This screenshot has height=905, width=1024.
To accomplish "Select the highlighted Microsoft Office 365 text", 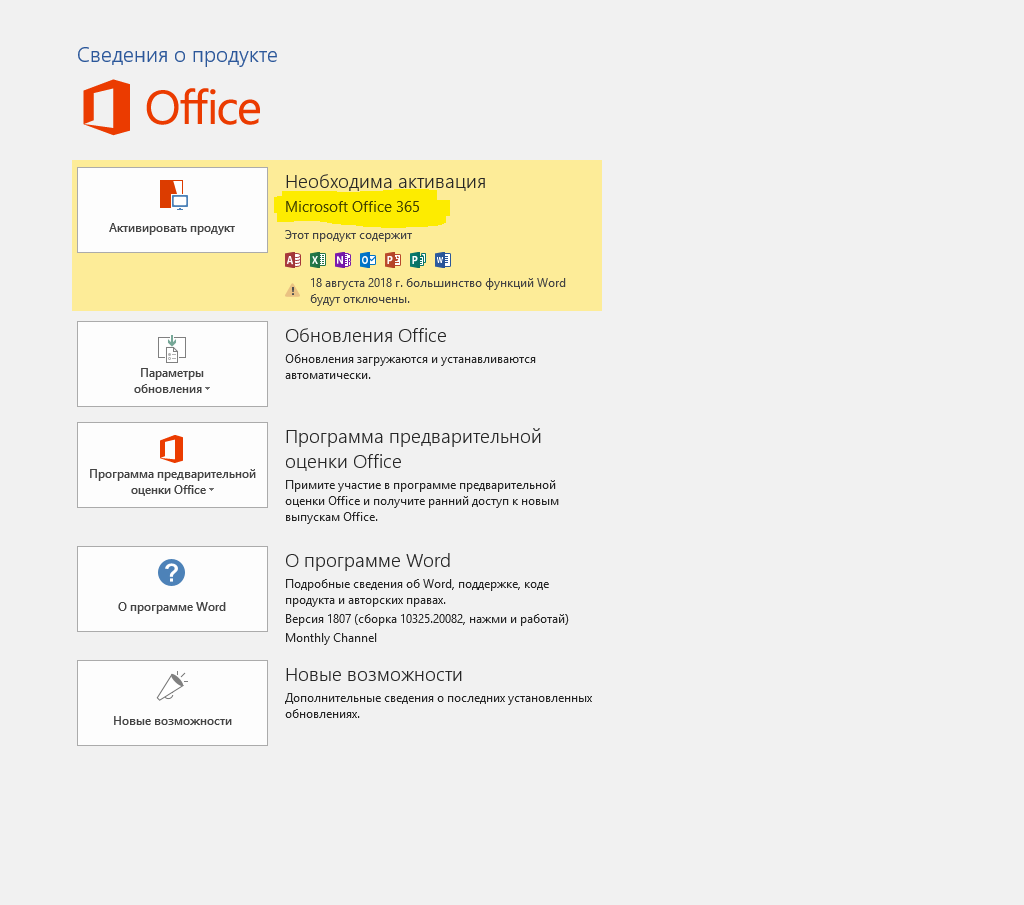I will coord(353,207).
